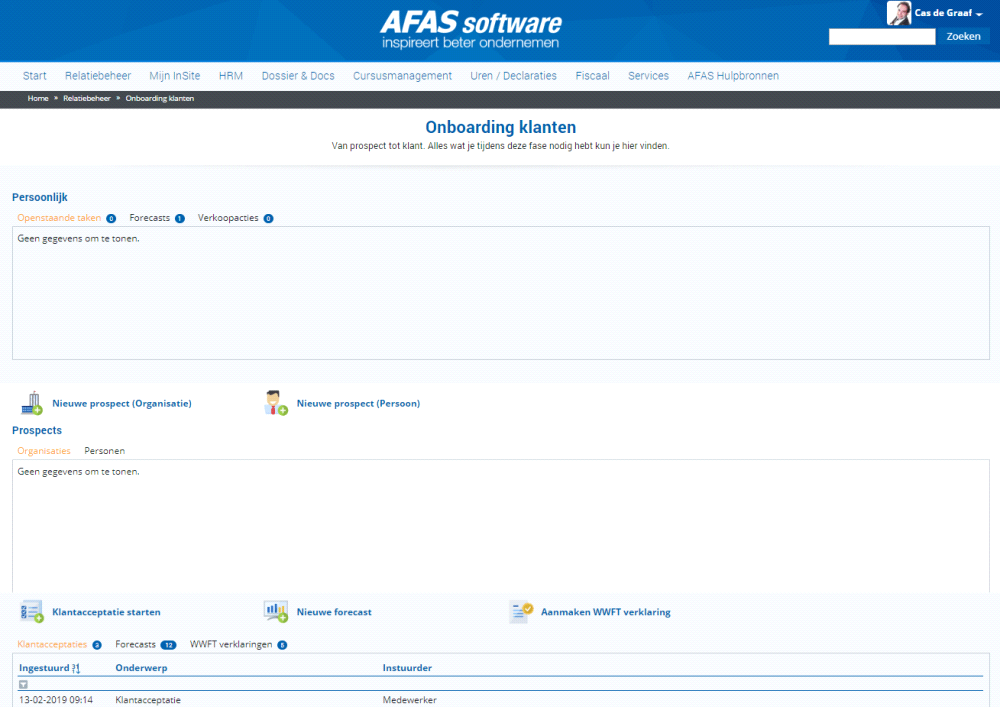The image size is (1000, 707).
Task: Select the Verkoopacties tab
Action: pos(229,217)
